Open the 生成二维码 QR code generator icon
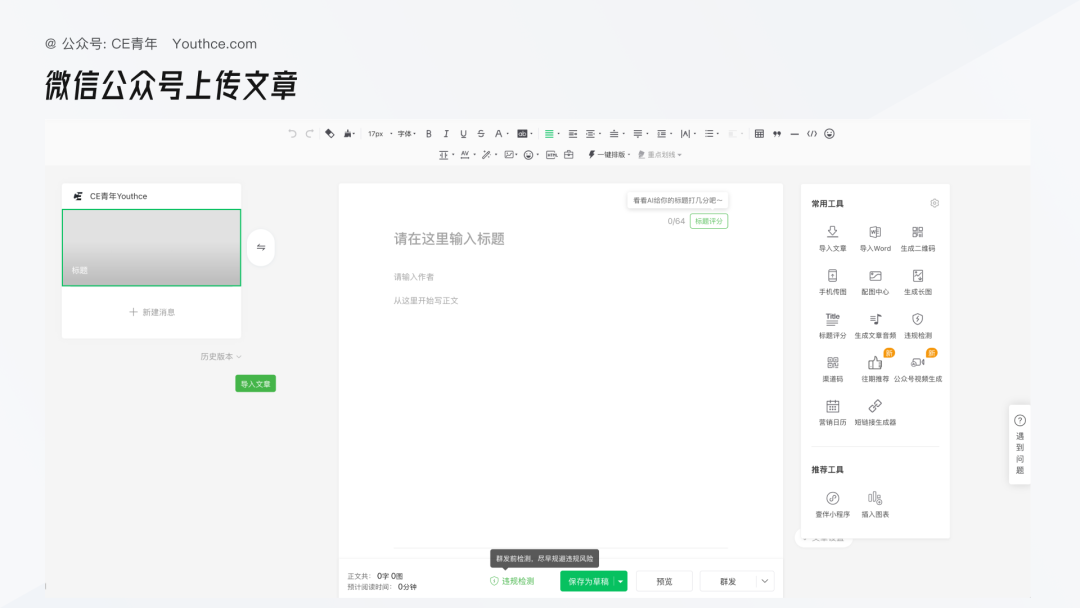This screenshot has width=1080, height=608. [920, 233]
